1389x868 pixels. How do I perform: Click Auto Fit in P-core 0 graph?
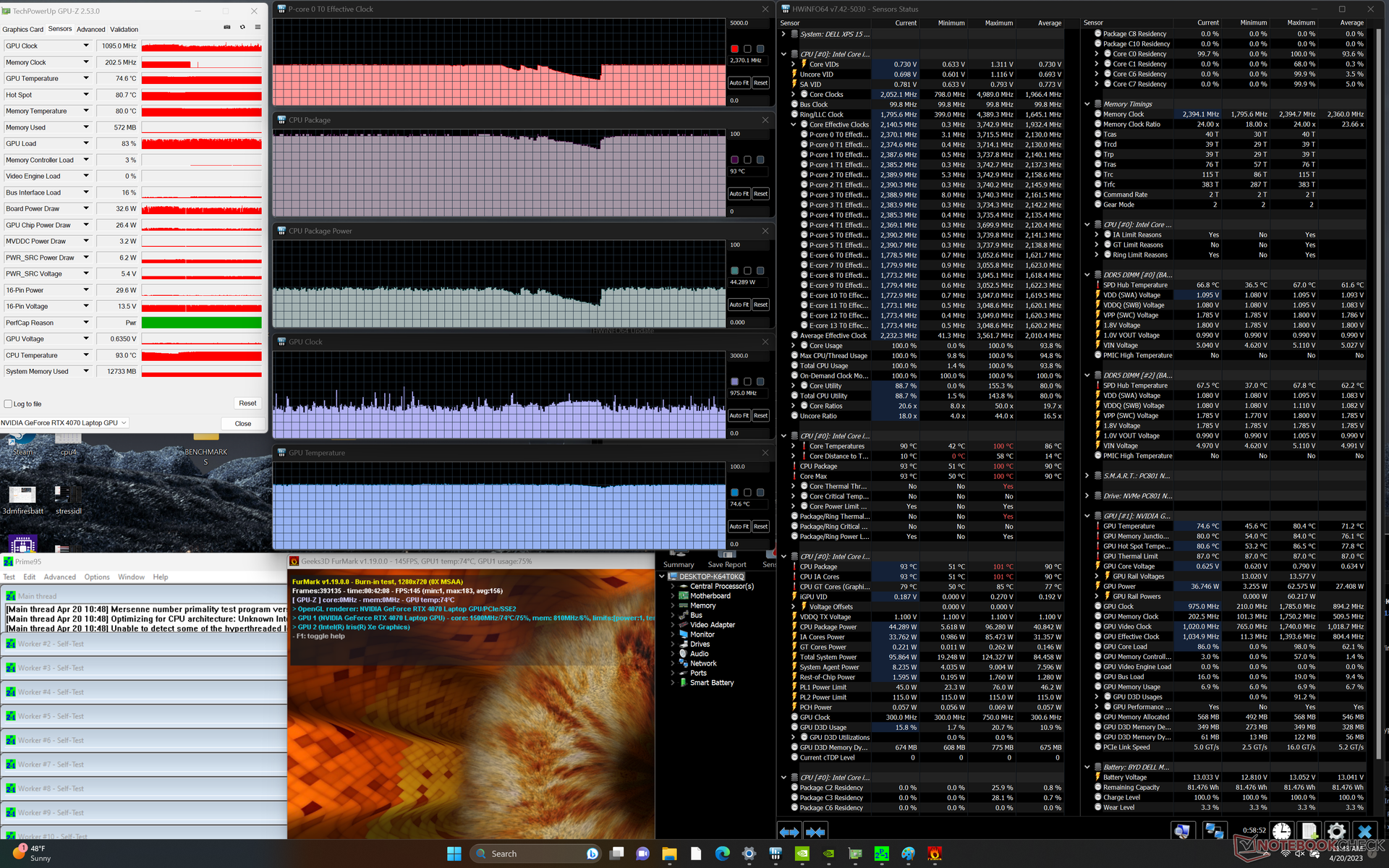point(739,83)
